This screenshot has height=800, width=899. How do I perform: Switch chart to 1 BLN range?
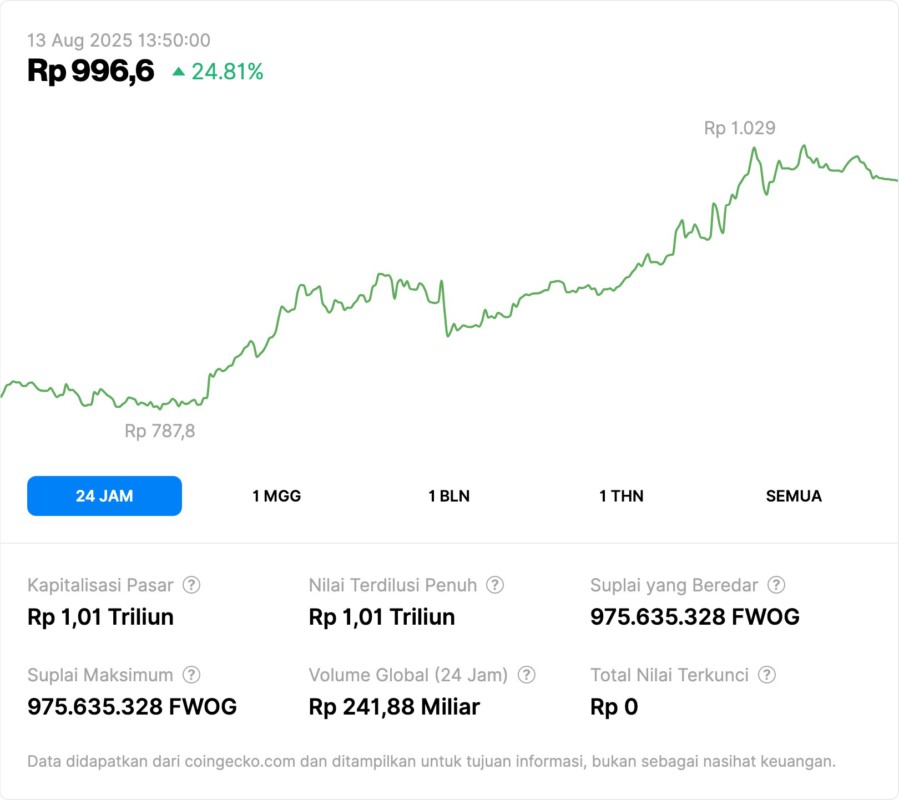pyautogui.click(x=449, y=496)
